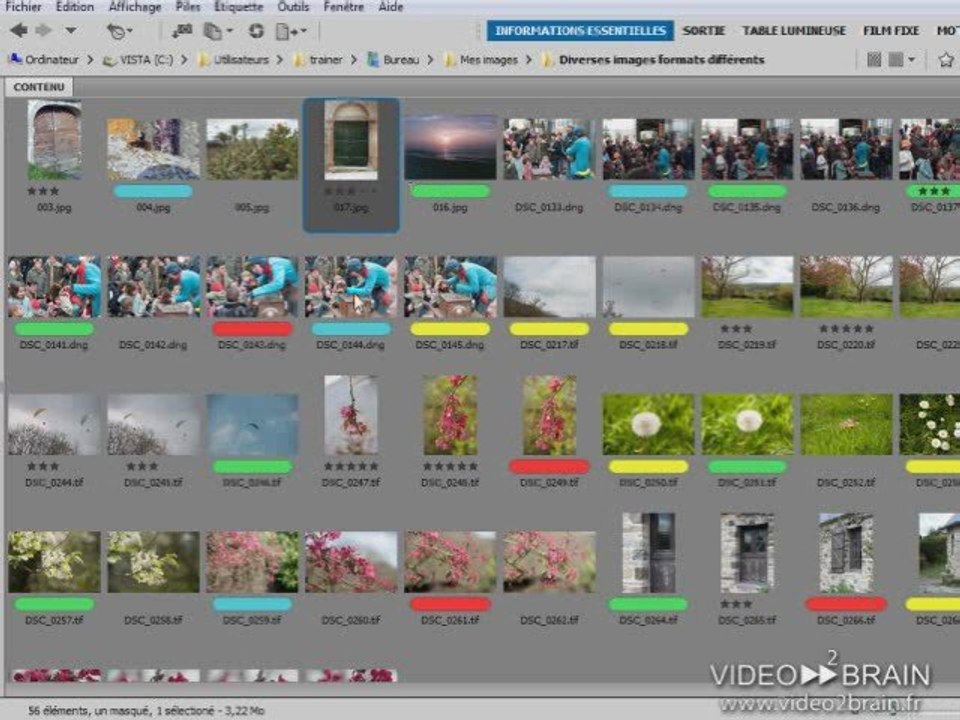Click the cyan label of 004.jpg
Image resolution: width=960 pixels, height=720 pixels.
(x=153, y=191)
